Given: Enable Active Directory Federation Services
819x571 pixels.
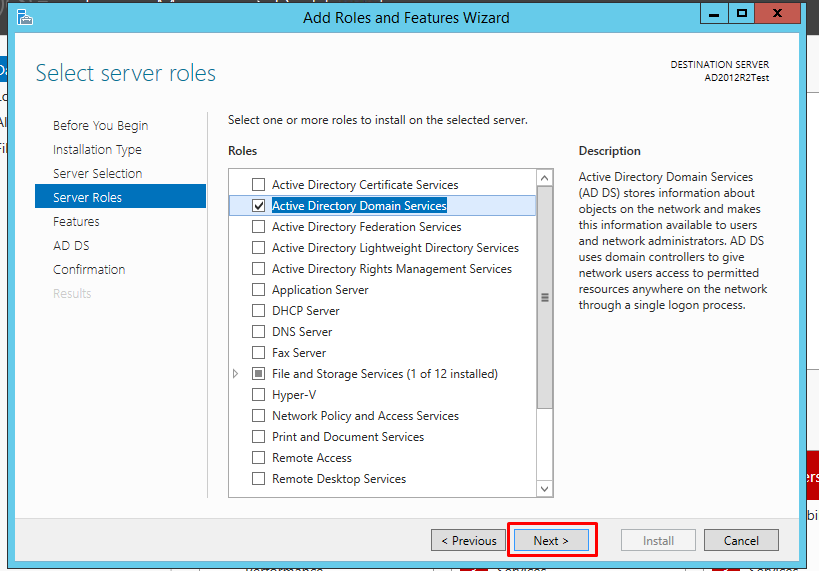Looking at the screenshot, I should [258, 226].
